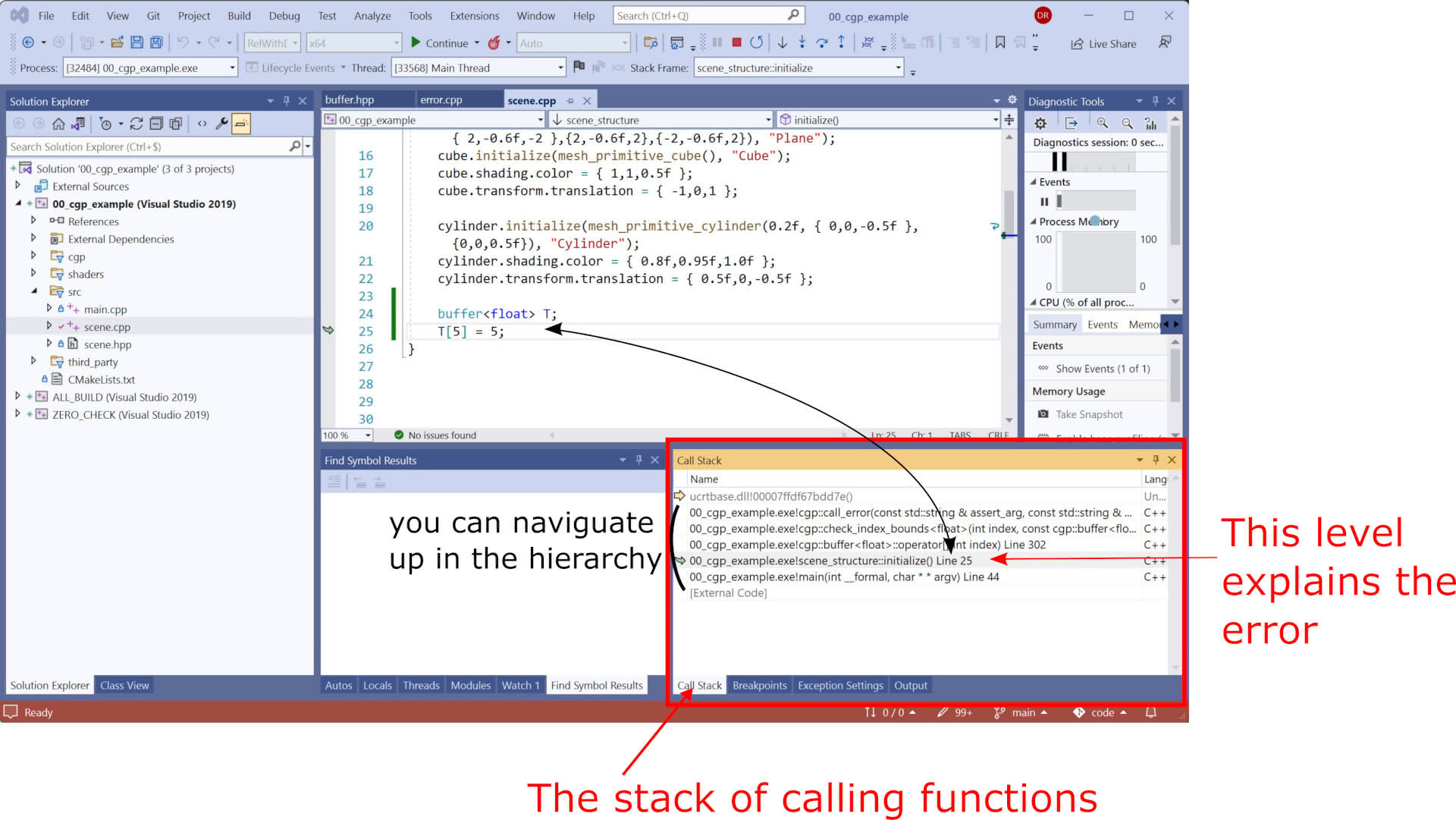This screenshot has width=1456, height=820.
Task: Click the Show All Files icon
Action: [x=176, y=124]
